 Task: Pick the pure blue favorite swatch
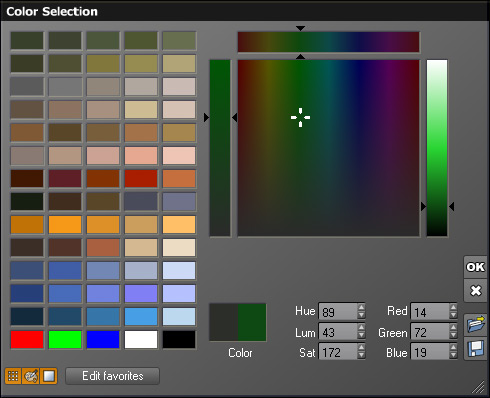103,340
